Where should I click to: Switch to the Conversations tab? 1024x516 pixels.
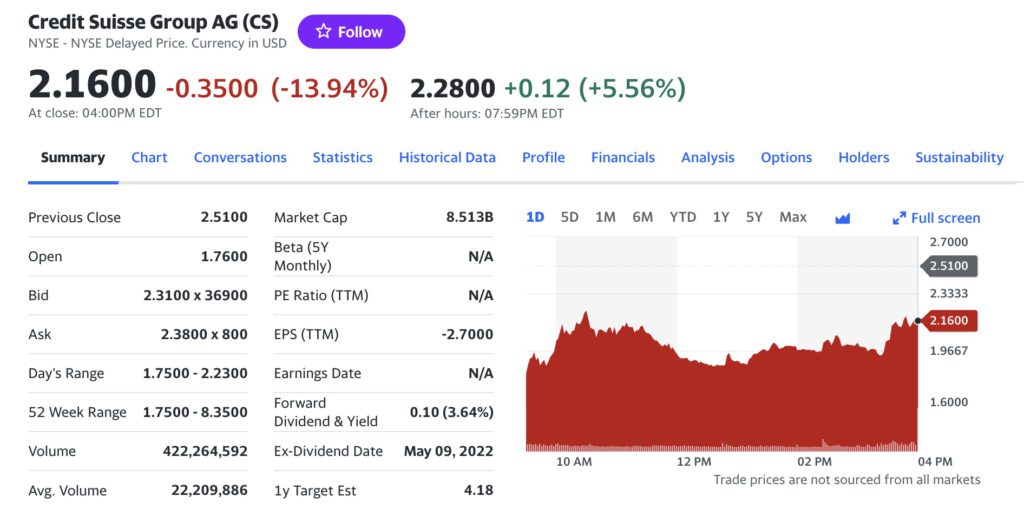click(x=240, y=158)
